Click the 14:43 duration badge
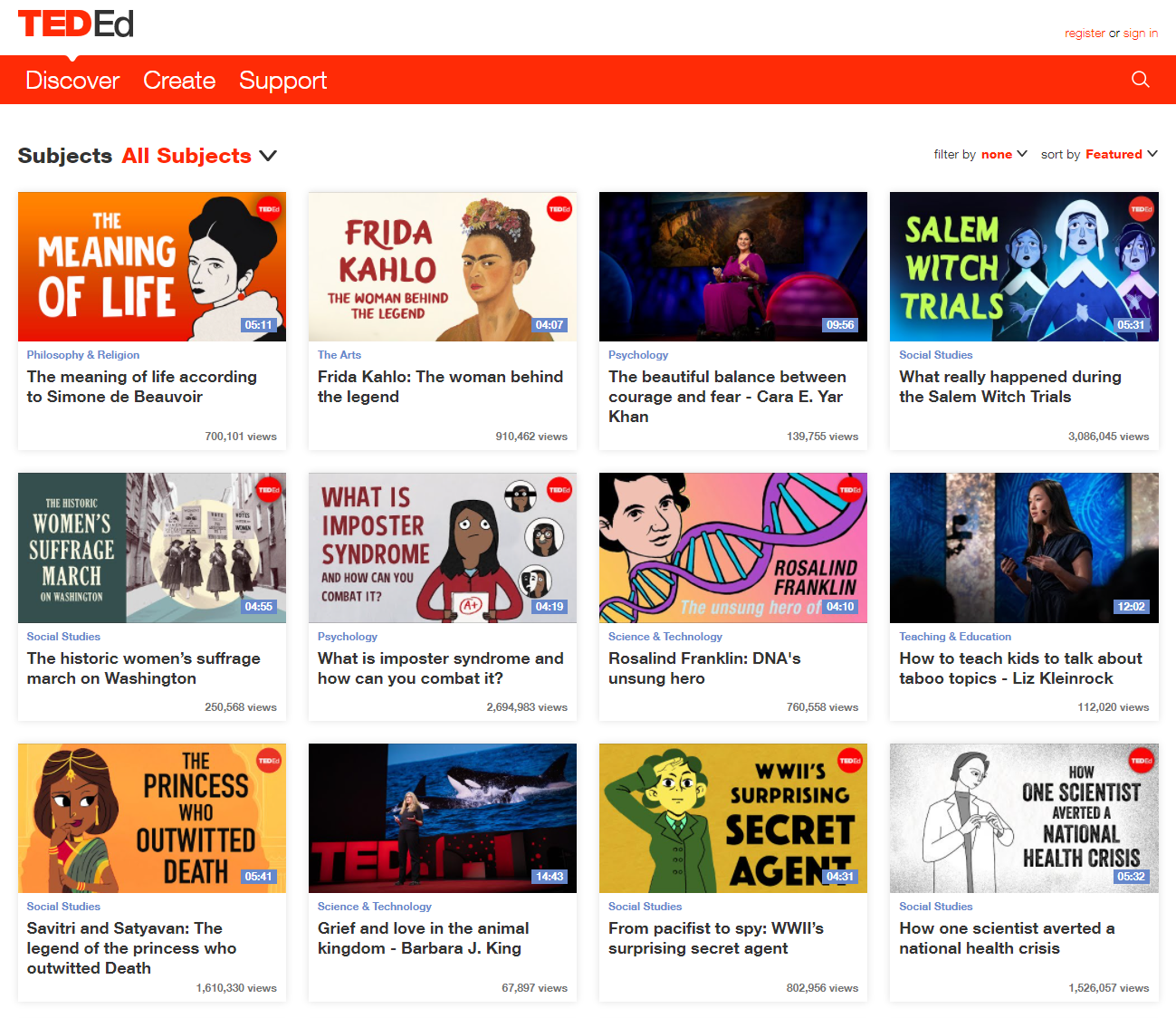The height and width of the screenshot is (1018, 1176). [550, 877]
